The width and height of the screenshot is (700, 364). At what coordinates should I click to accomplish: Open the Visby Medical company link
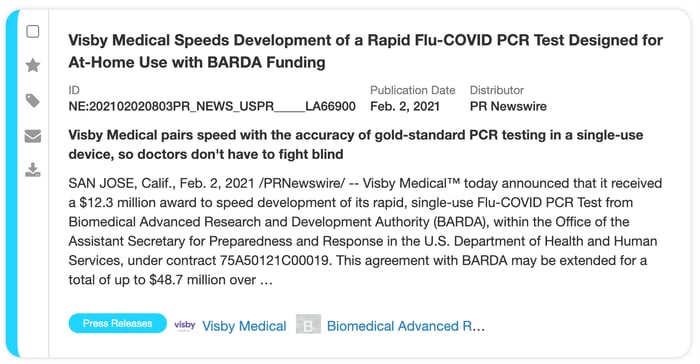click(244, 326)
